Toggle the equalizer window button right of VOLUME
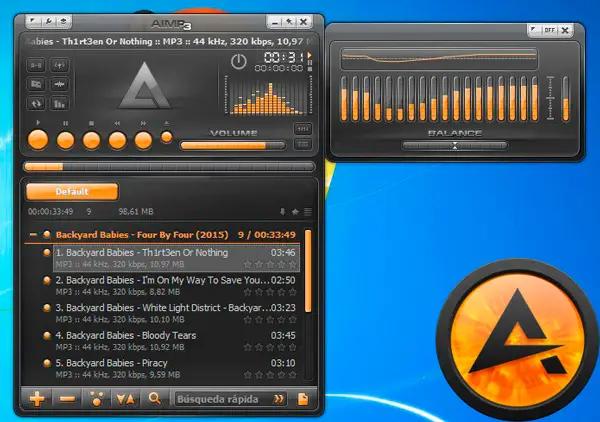 click(x=303, y=129)
